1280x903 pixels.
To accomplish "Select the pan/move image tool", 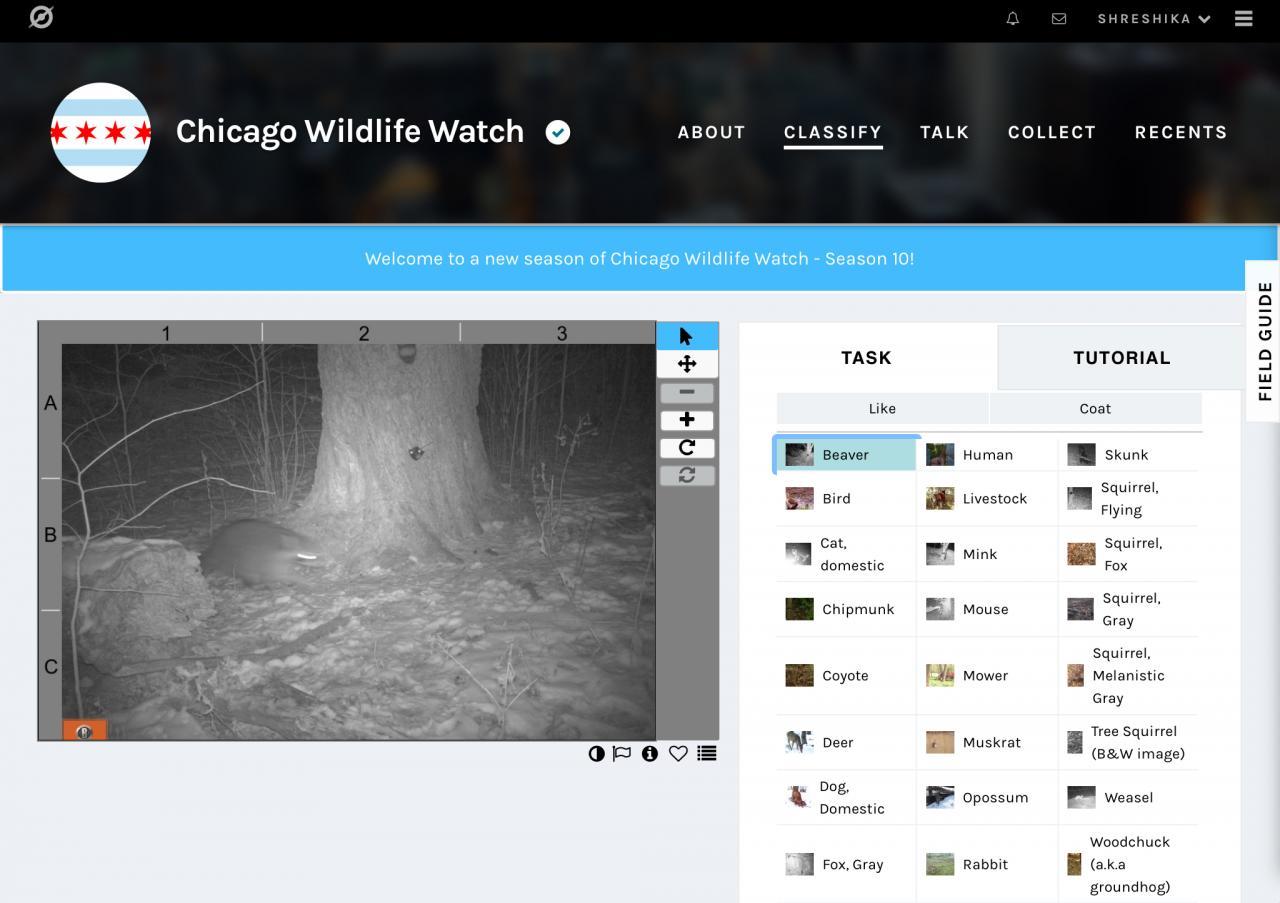I will click(687, 364).
